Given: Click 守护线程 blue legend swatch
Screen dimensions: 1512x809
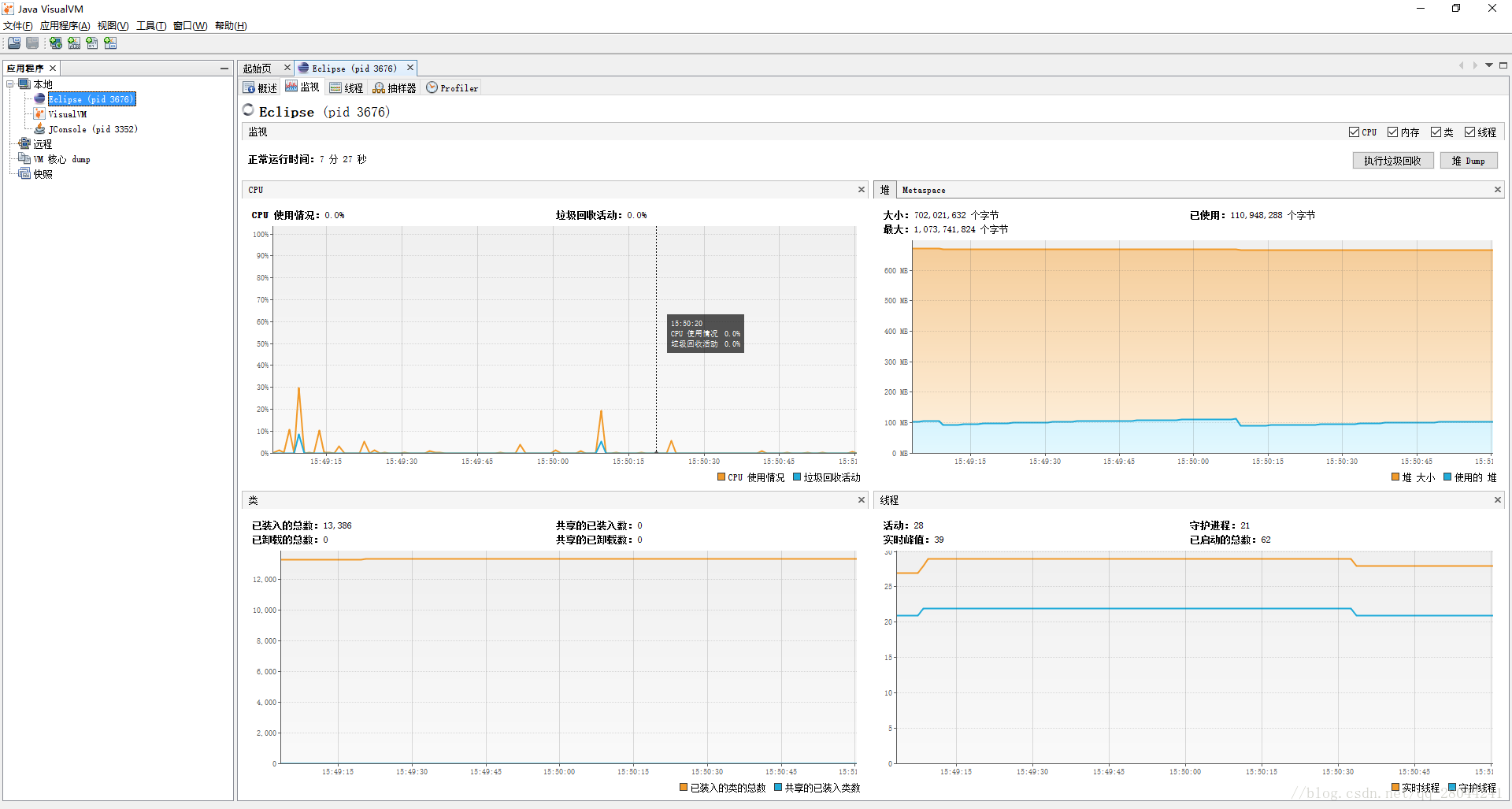Looking at the screenshot, I should coord(1452,787).
